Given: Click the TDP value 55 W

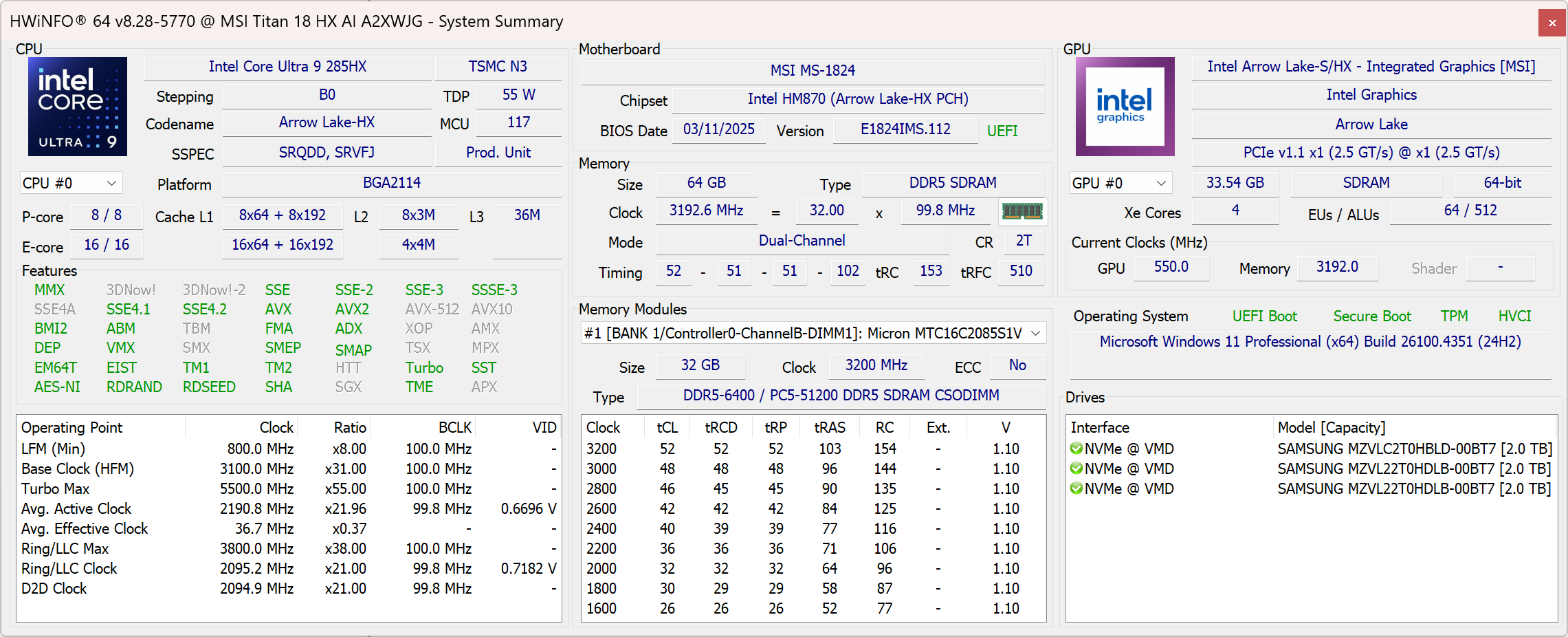Looking at the screenshot, I should 518,95.
